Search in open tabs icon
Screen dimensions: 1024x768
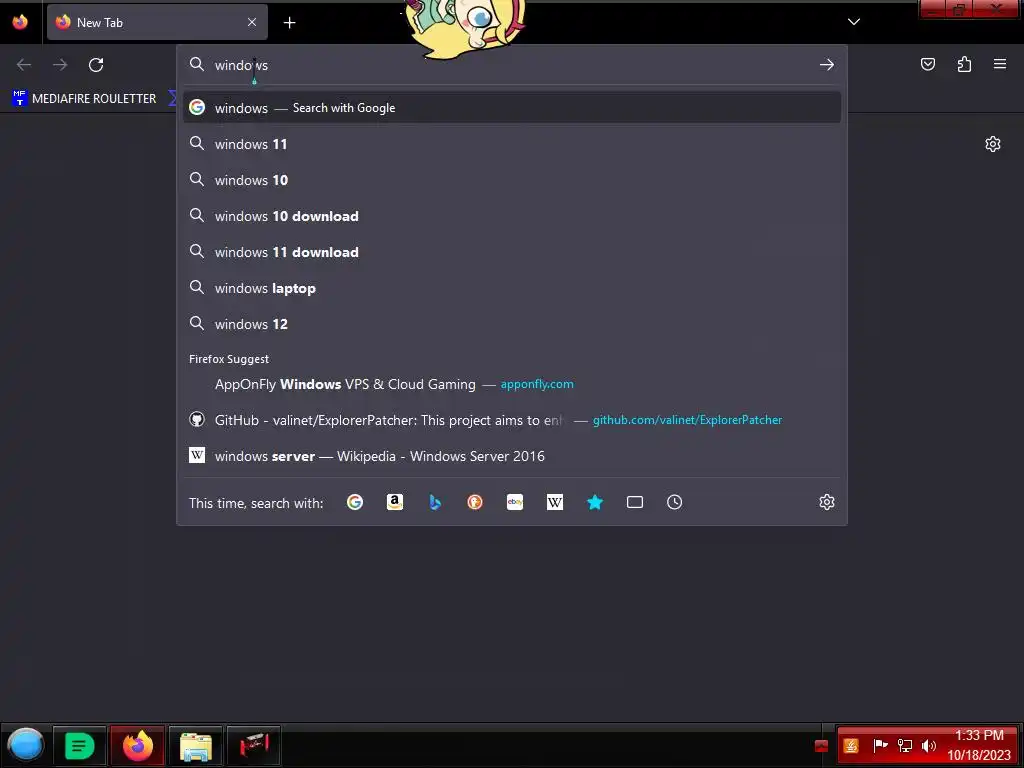click(x=635, y=502)
